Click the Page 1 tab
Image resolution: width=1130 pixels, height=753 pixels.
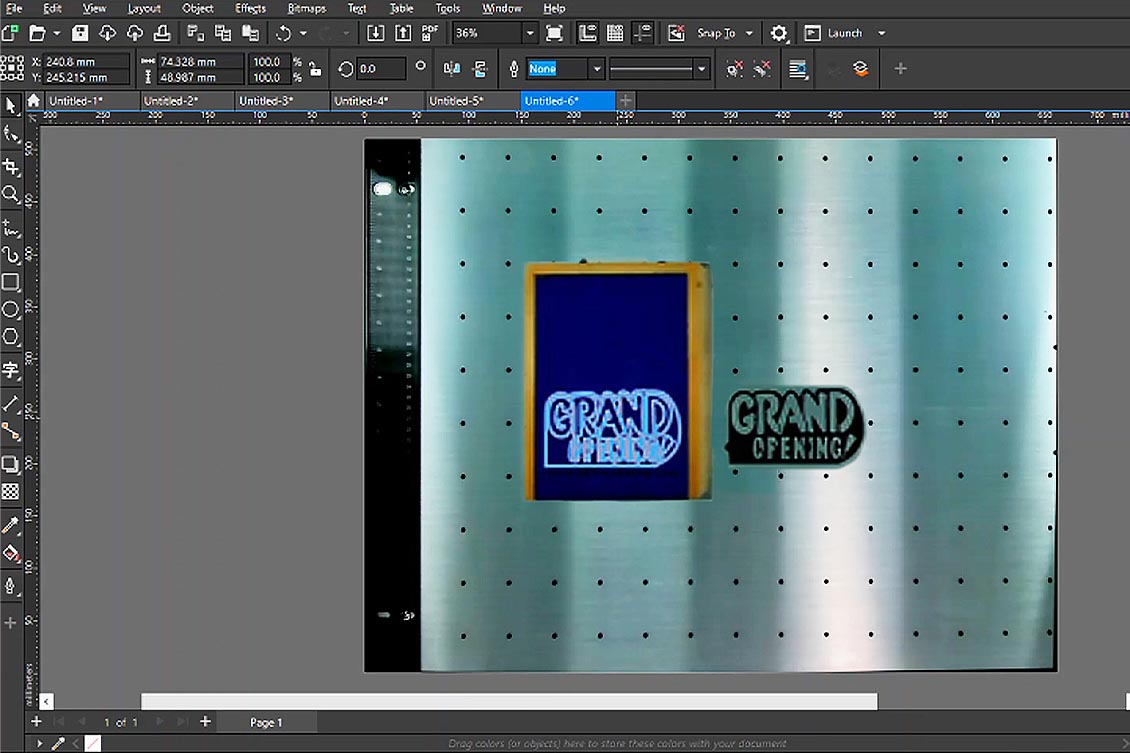tap(266, 722)
